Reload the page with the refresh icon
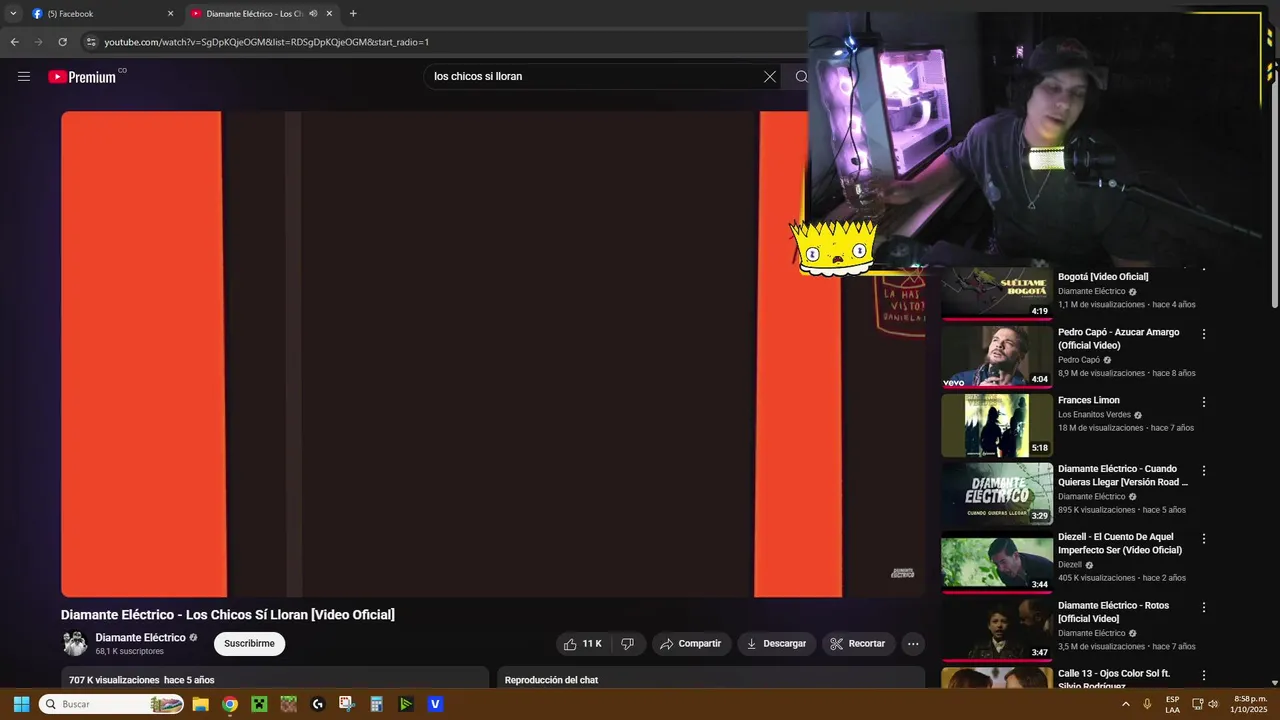The image size is (1280, 720). (x=62, y=42)
